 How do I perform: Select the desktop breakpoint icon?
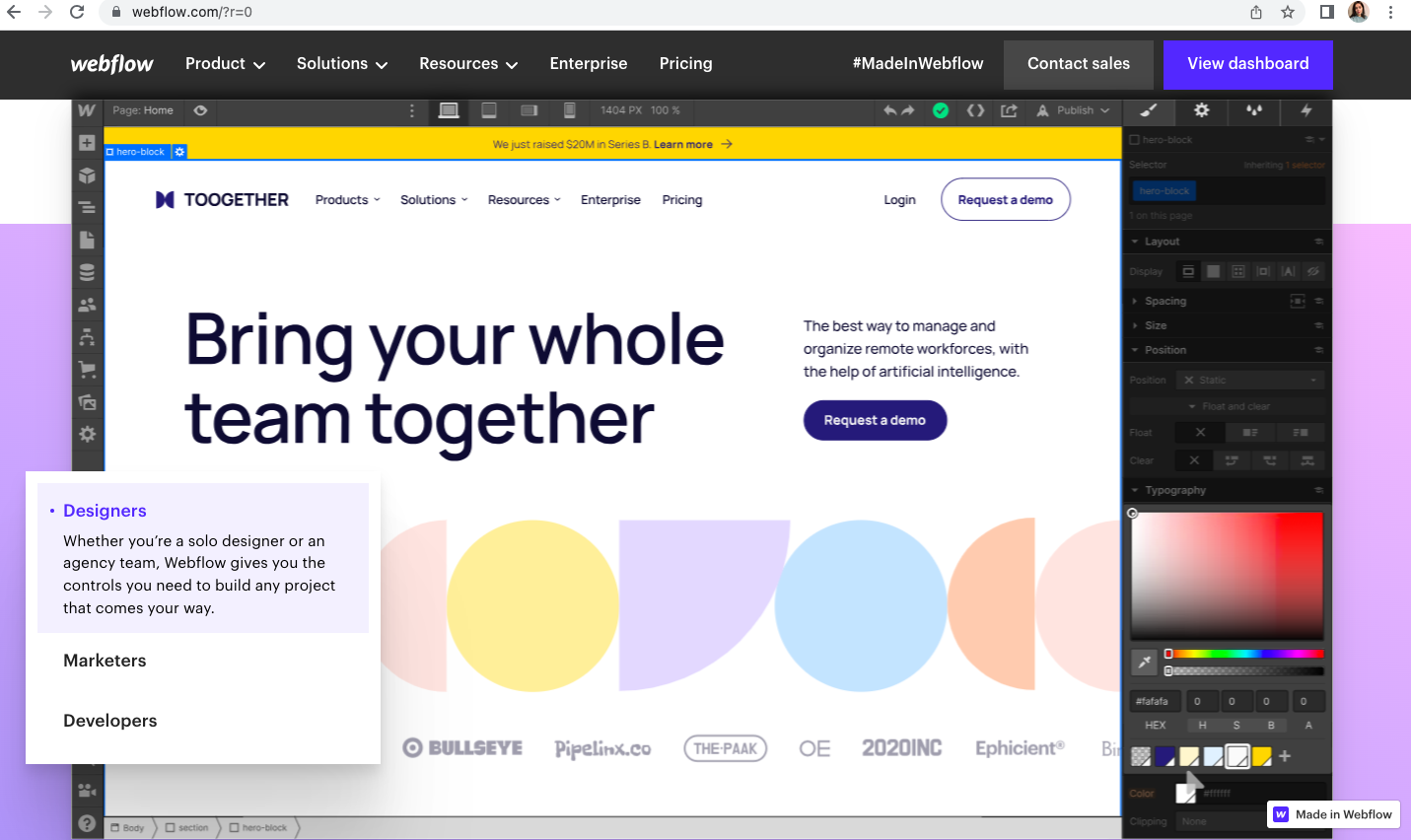tap(449, 110)
